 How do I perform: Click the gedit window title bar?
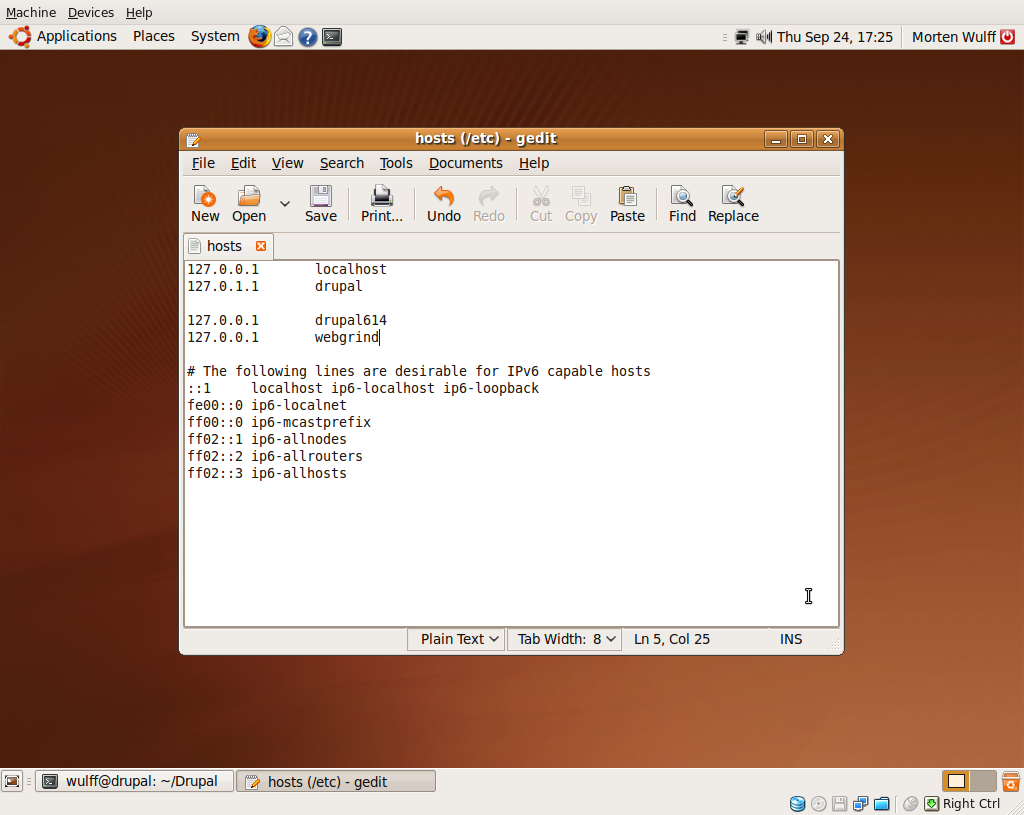click(485, 138)
